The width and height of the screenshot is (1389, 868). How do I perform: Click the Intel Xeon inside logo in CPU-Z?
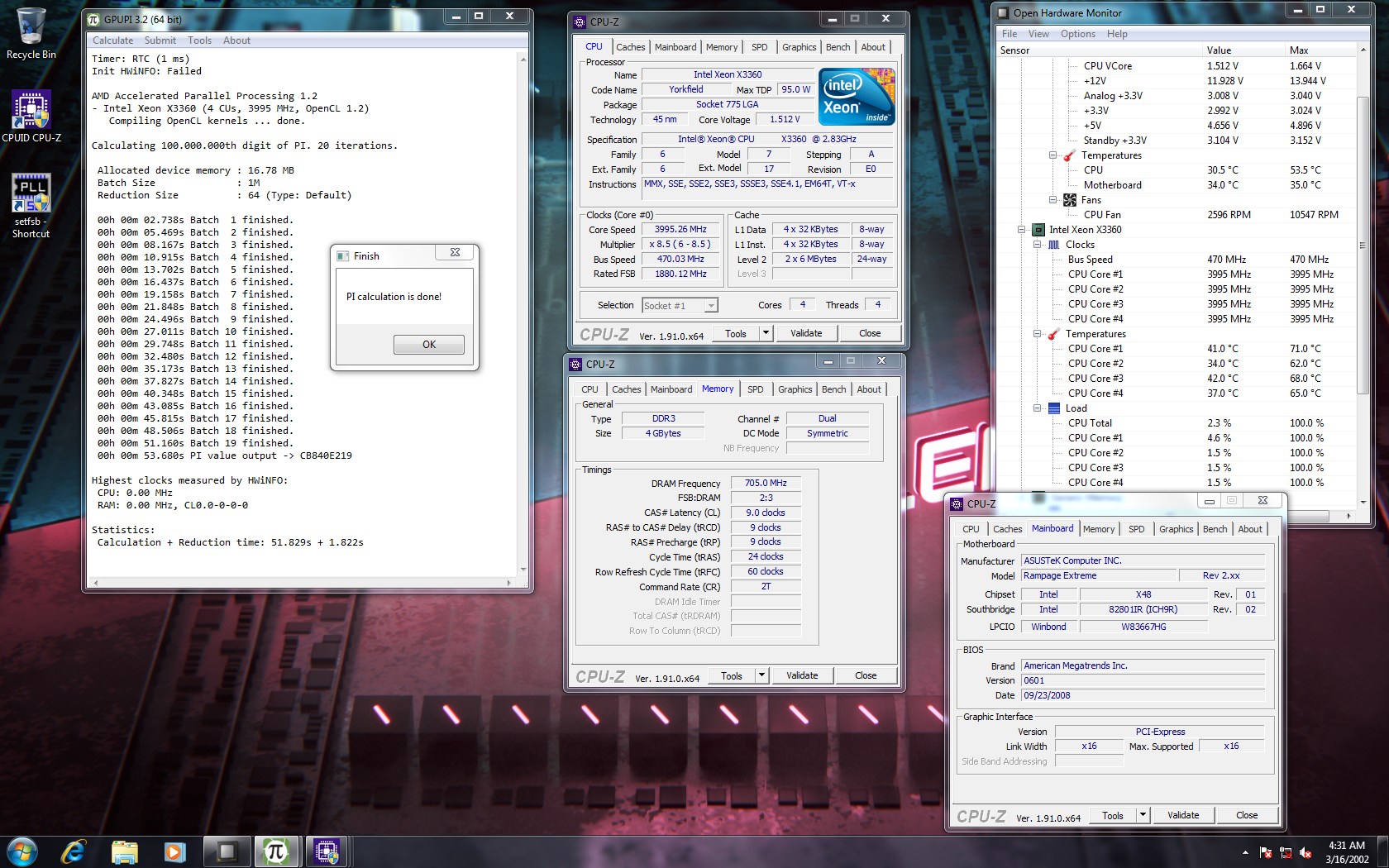coord(857,98)
